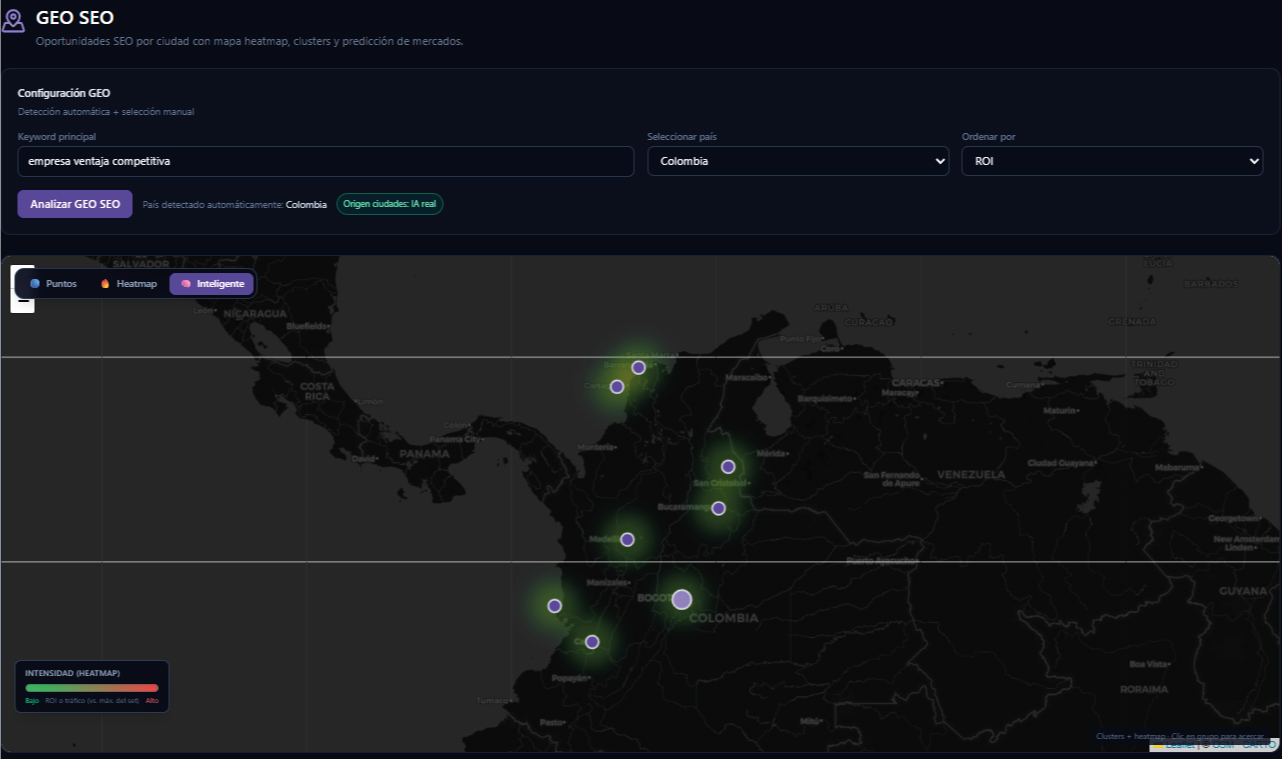The width and height of the screenshot is (1282, 759).
Task: Select the Bogotá cluster marker on map
Action: coord(682,599)
